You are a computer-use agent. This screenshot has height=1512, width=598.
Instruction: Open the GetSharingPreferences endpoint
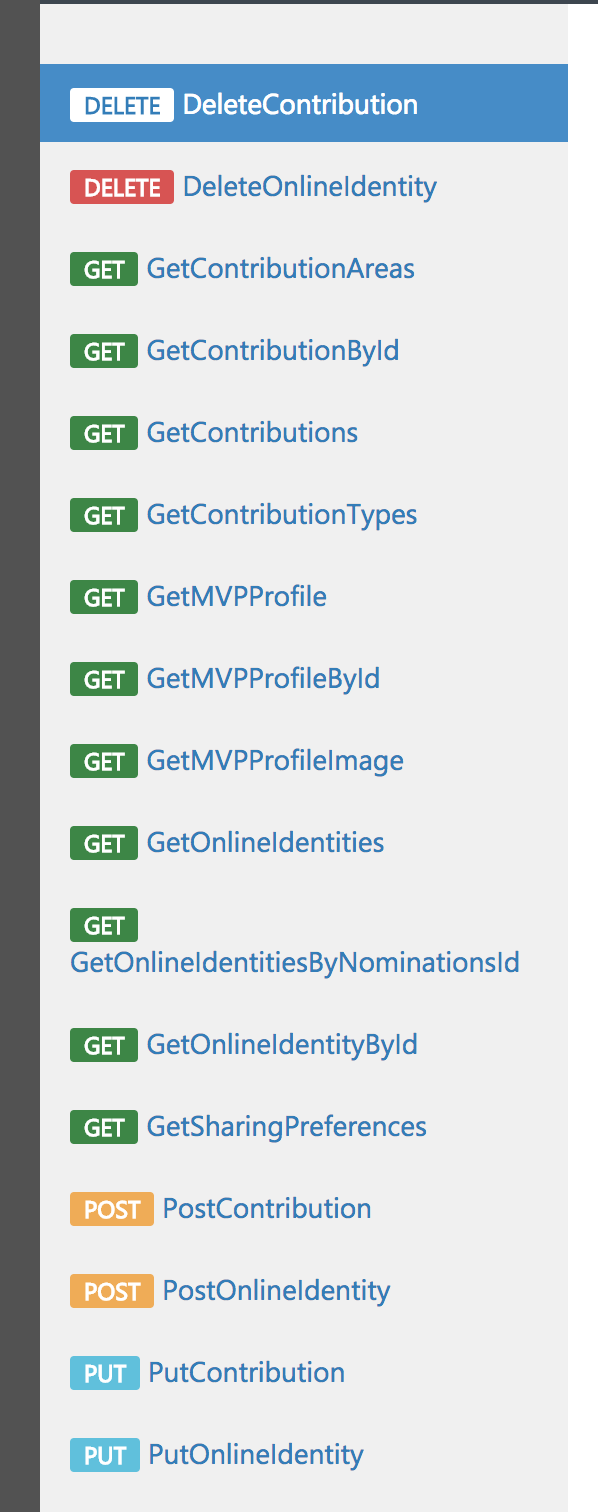pos(287,1126)
